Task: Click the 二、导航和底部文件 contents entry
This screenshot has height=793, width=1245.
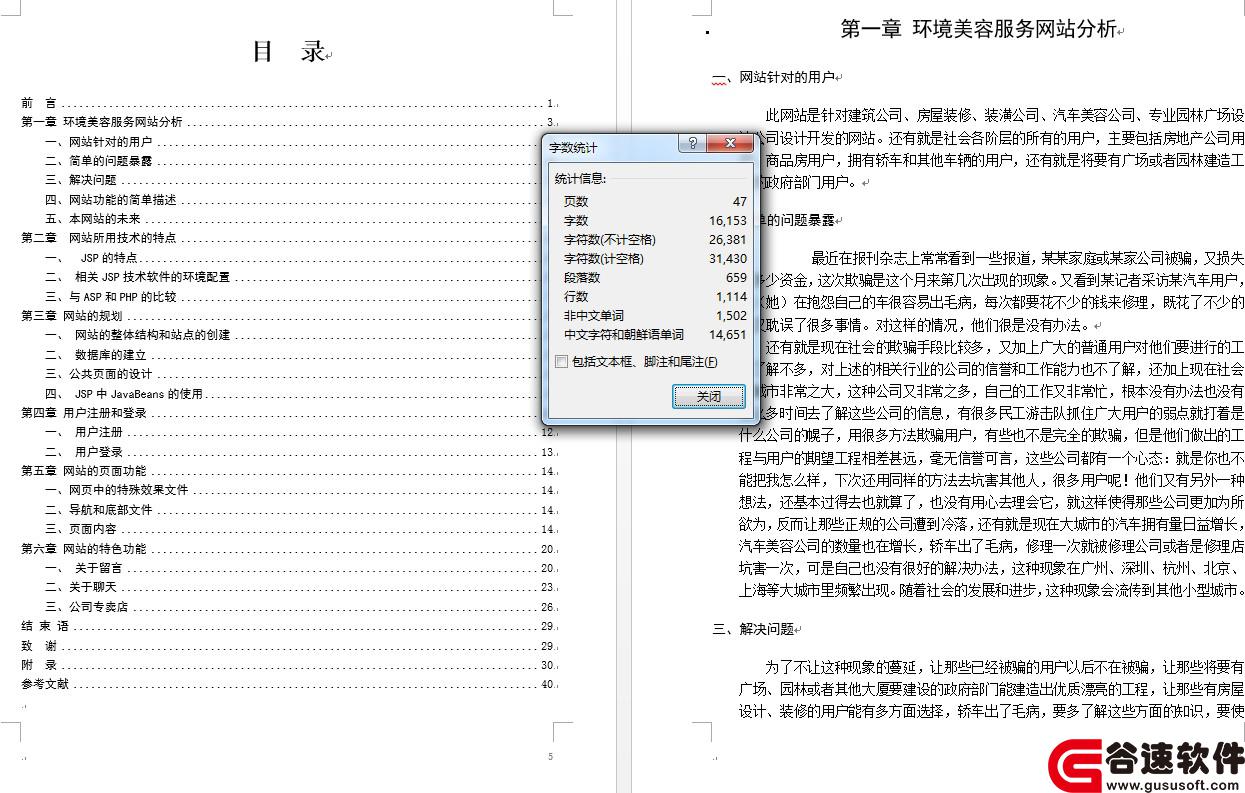Action: click(299, 510)
